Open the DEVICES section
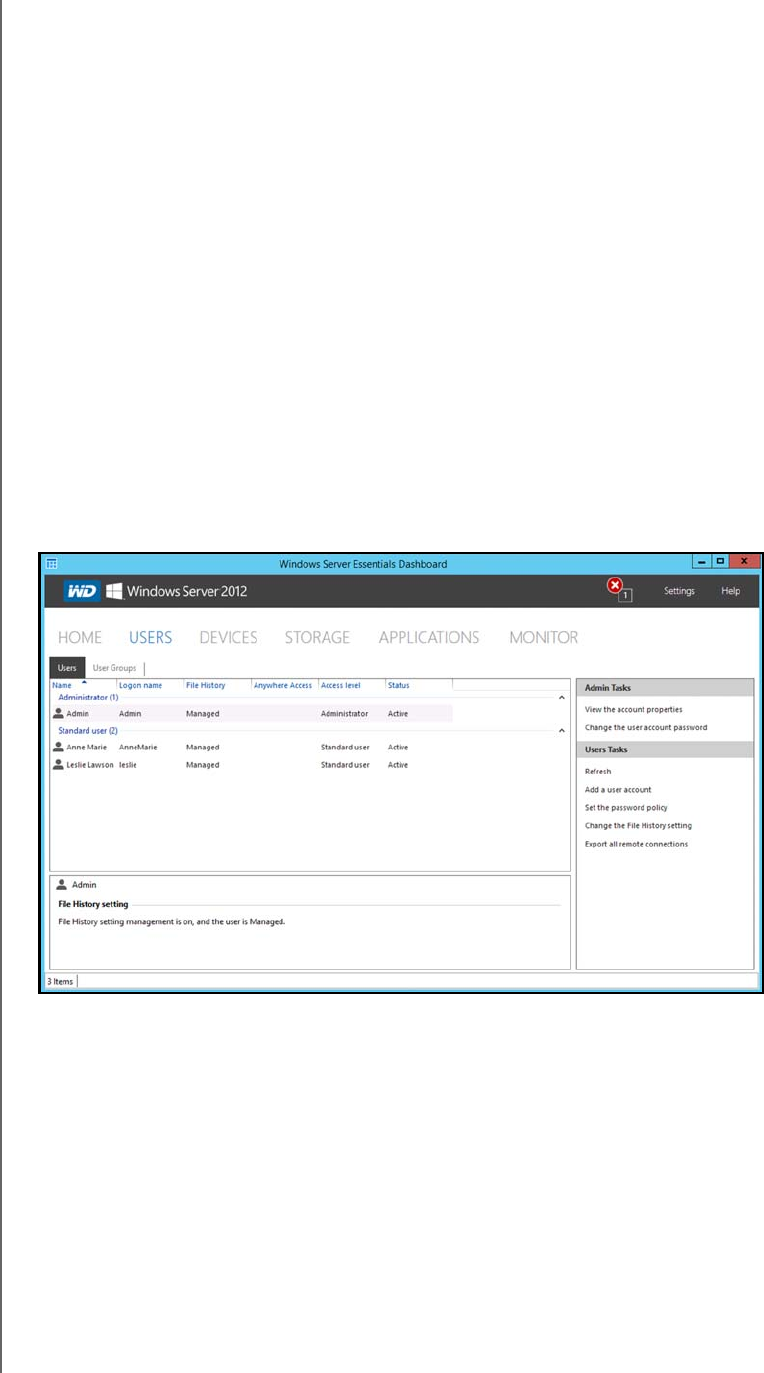The image size is (764, 1373). coord(228,637)
